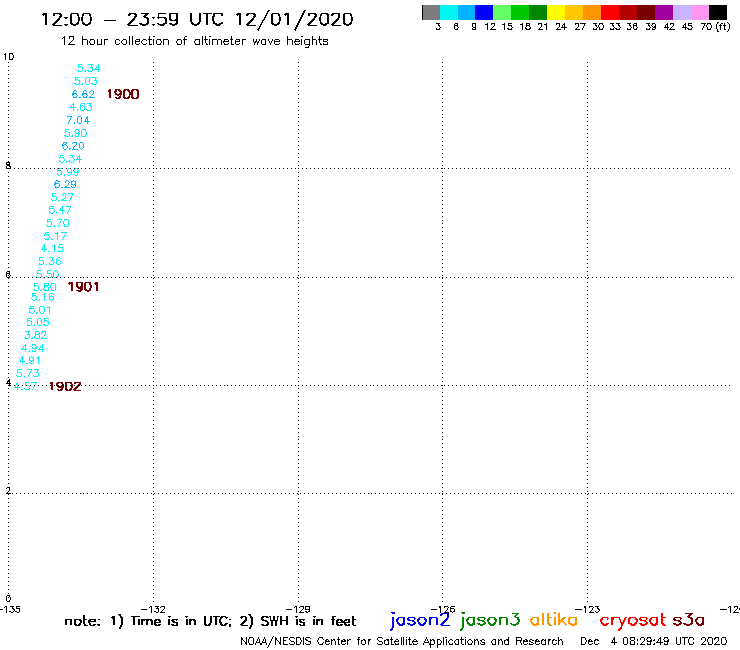Select the 5.36 wave height value

tap(50, 261)
